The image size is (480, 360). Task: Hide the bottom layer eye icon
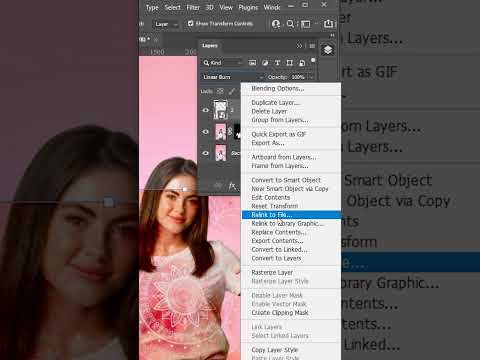(x=206, y=153)
